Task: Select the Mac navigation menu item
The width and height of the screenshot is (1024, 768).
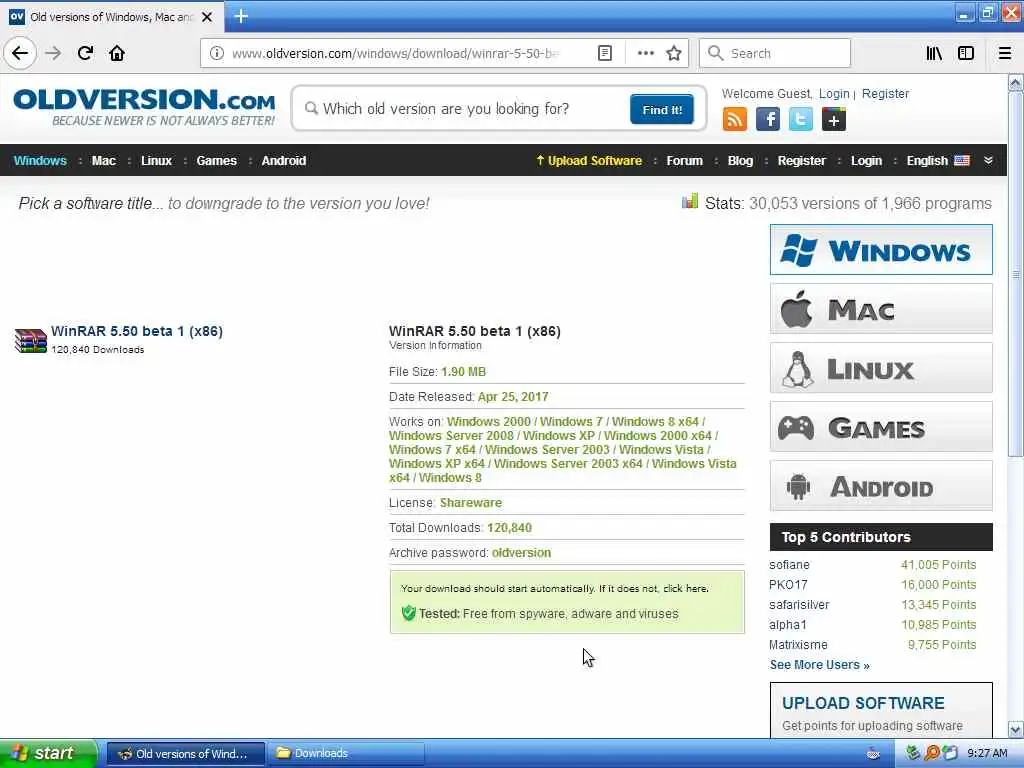Action: 103,160
